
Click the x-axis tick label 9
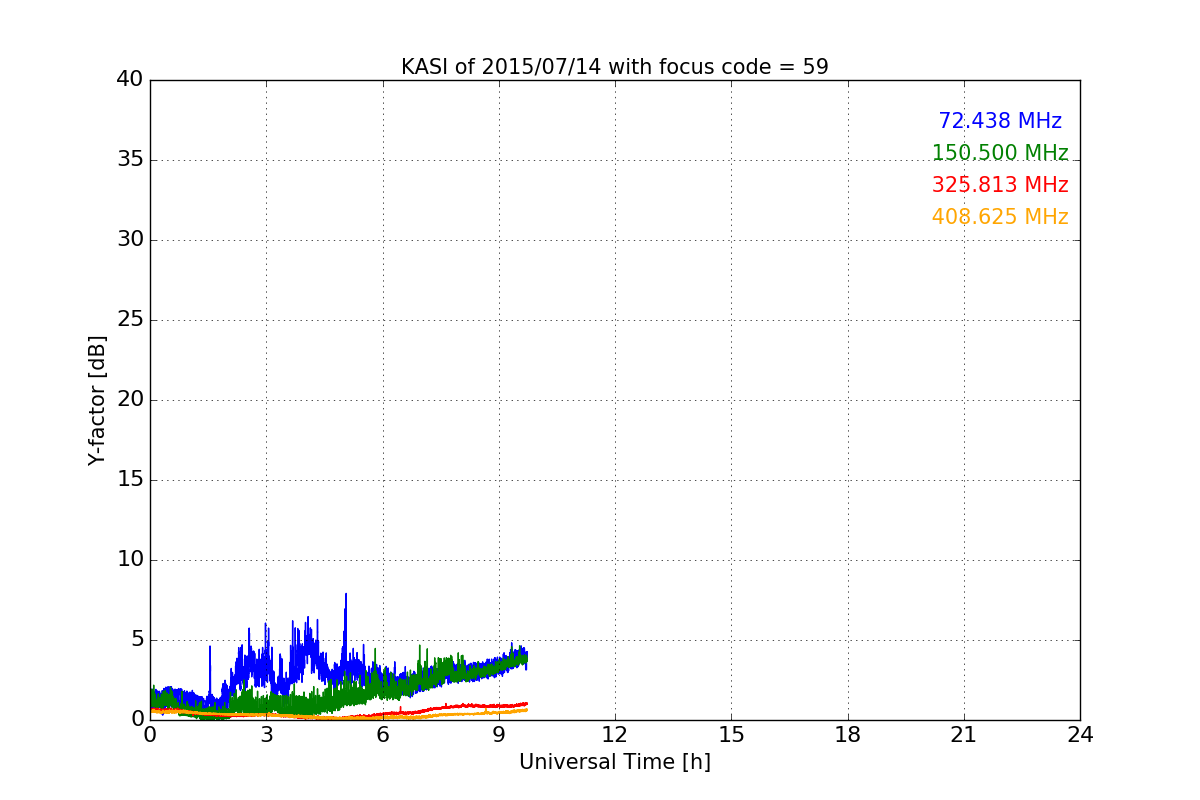pyautogui.click(x=499, y=735)
